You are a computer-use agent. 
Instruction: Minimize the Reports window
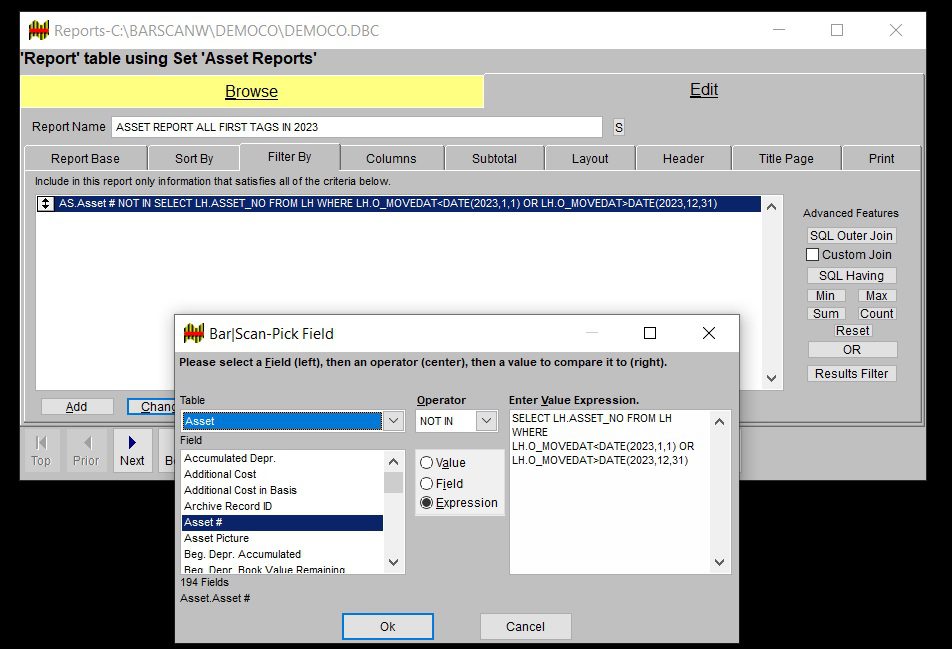pos(779,30)
